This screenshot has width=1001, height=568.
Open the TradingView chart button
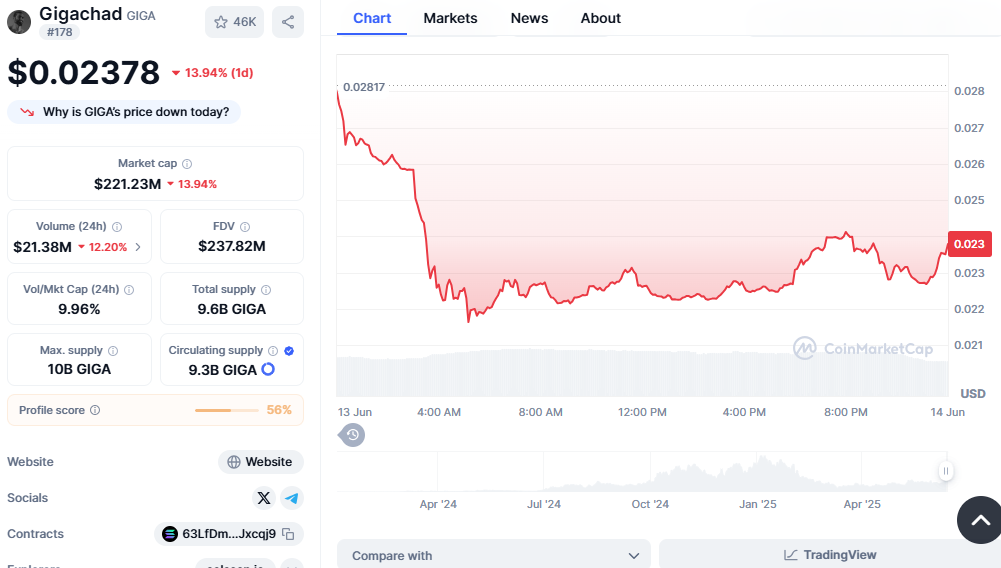[830, 555]
